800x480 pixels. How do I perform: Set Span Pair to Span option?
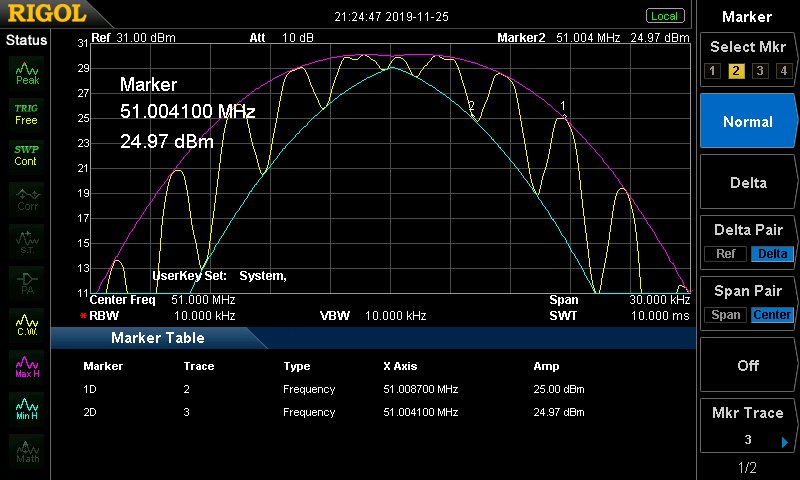pos(726,315)
